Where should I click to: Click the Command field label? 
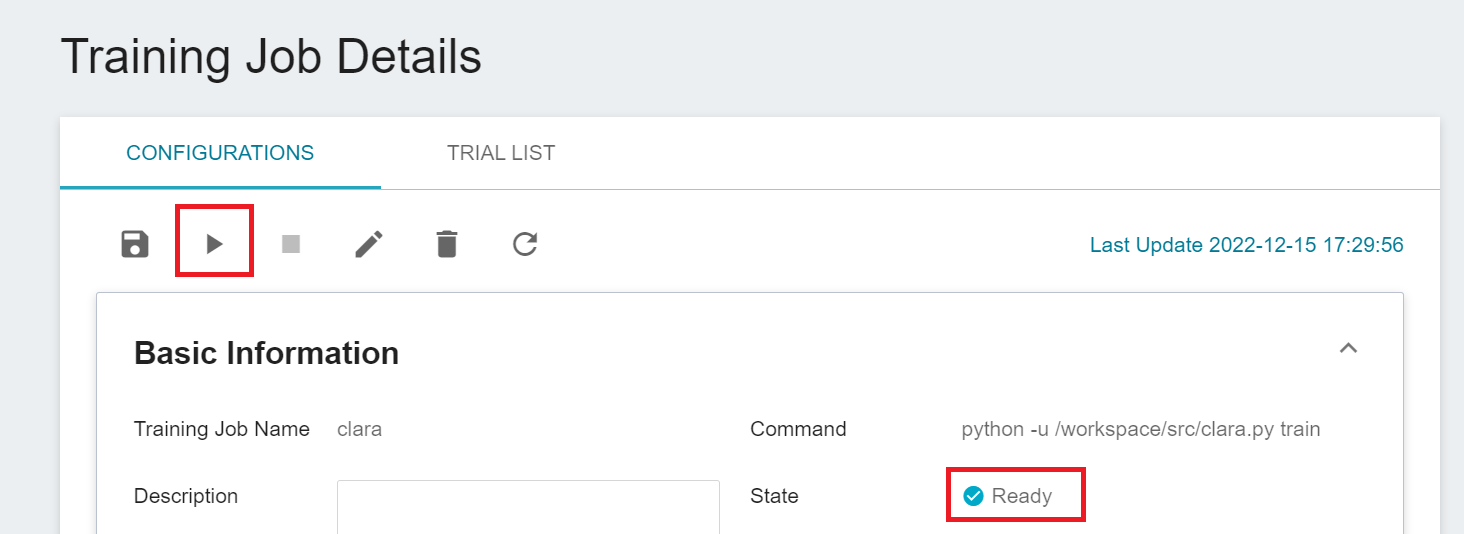tap(798, 430)
